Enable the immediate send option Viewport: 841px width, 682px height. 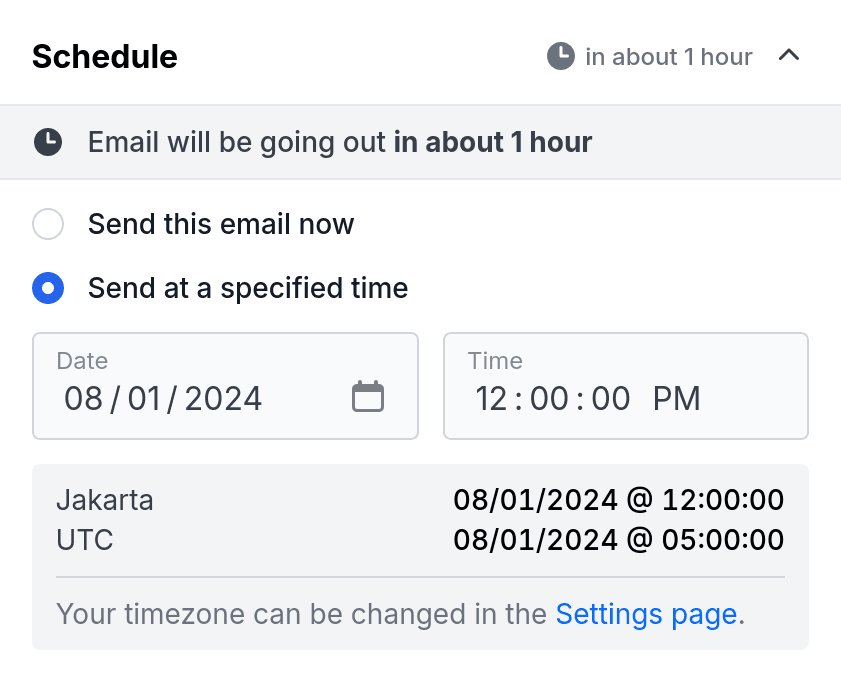[x=48, y=224]
